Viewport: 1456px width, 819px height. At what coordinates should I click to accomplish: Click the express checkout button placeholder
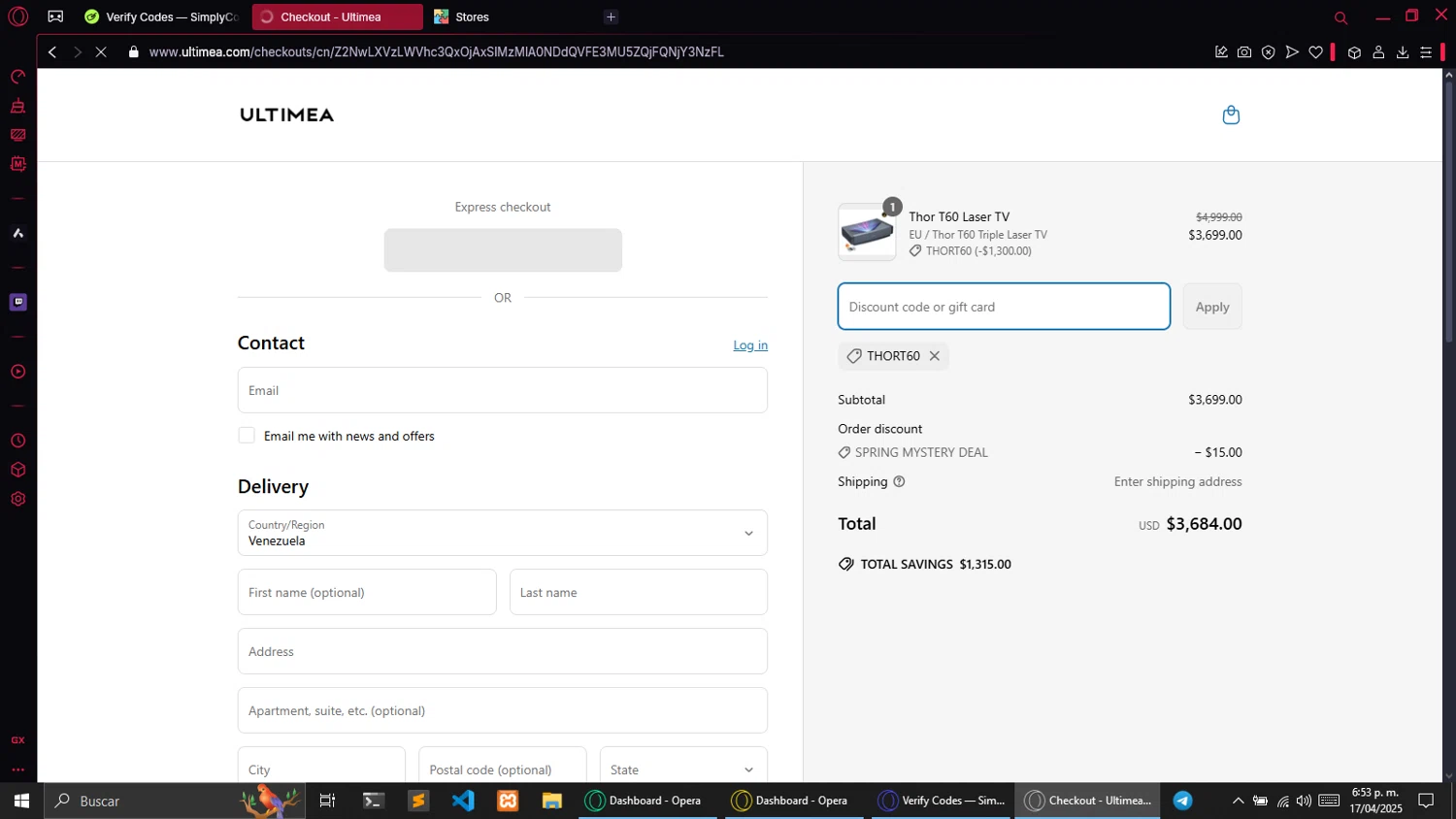[x=503, y=250]
